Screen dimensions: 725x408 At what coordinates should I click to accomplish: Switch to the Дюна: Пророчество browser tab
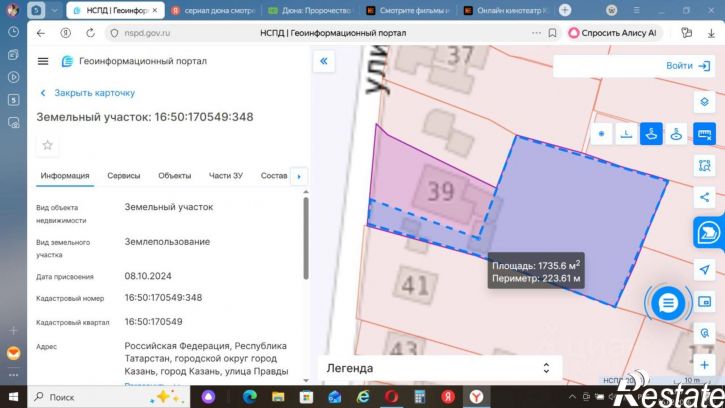310,10
